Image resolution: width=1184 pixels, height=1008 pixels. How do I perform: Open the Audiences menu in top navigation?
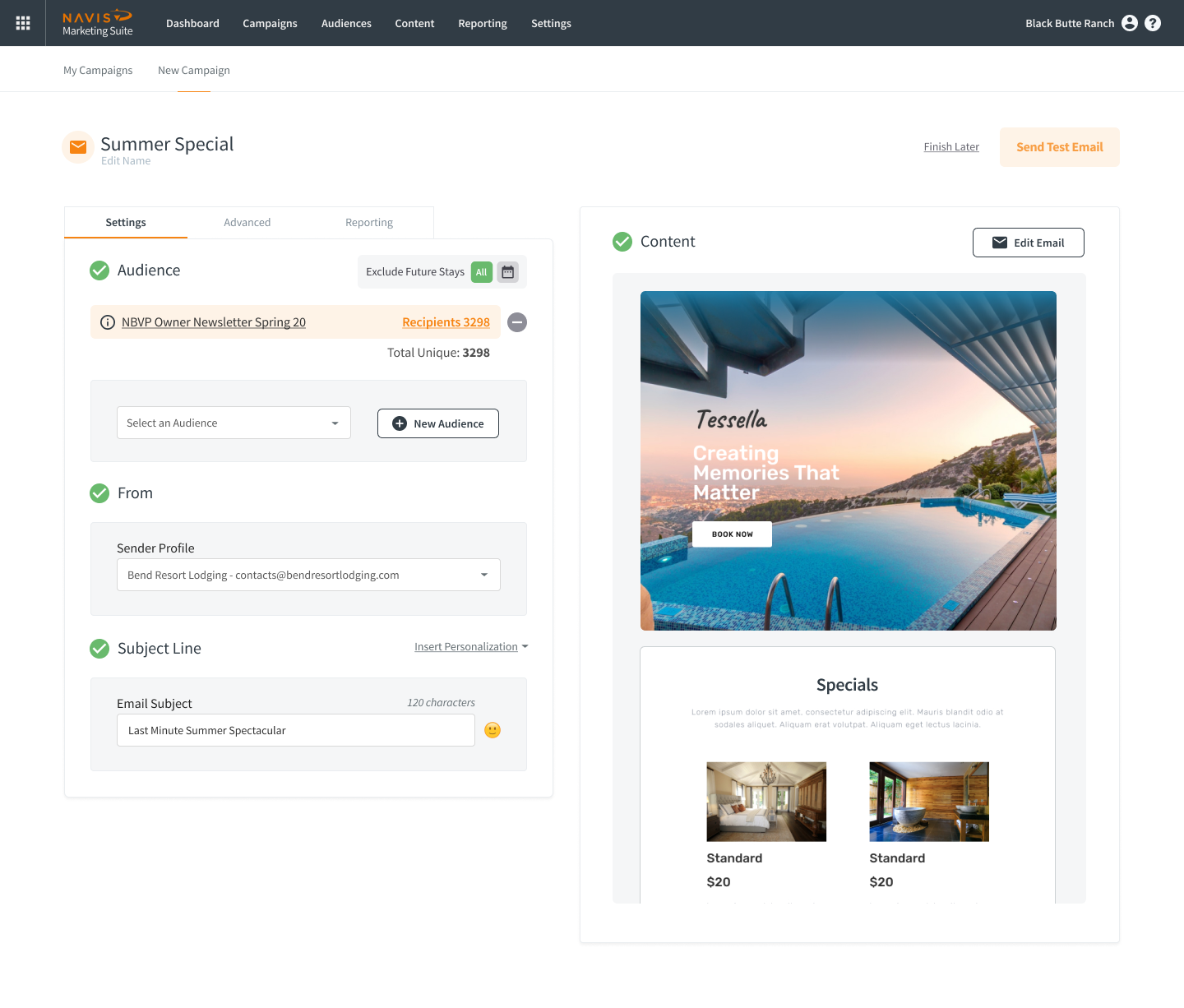(346, 23)
